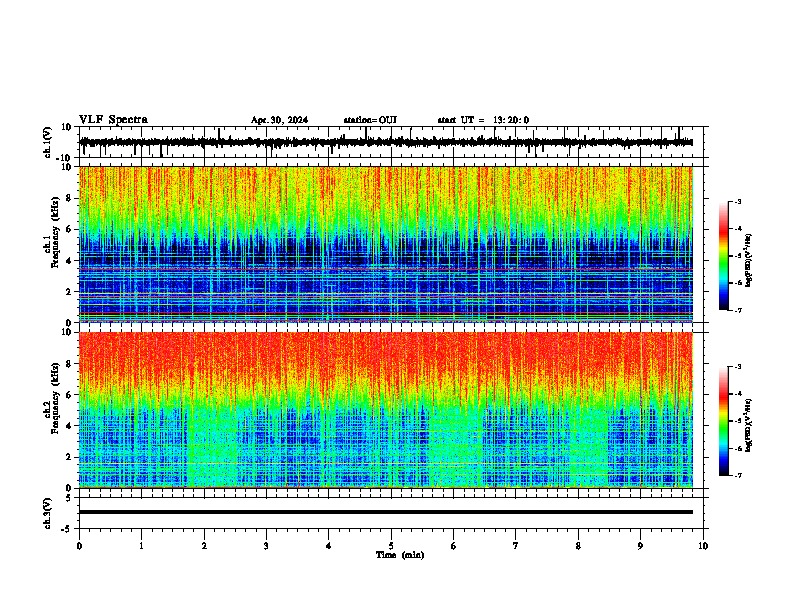The image size is (792, 612).
Task: Click the '8' tick on ch.2 frequency axis
Action: pyautogui.click(x=70, y=364)
